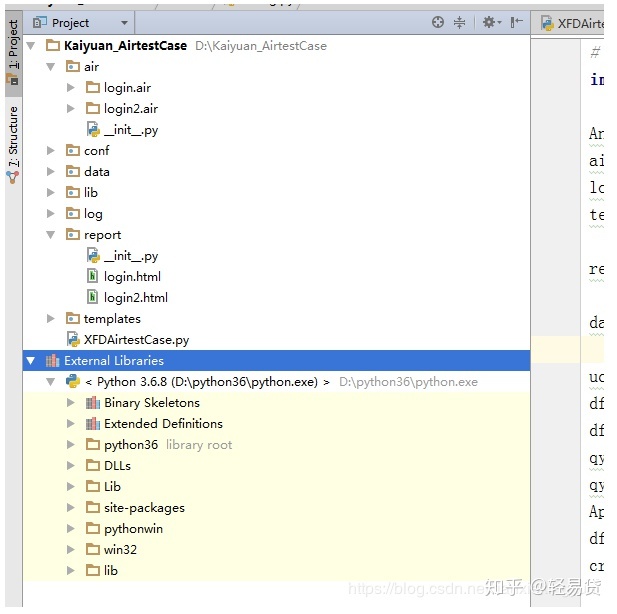Select the External Libraries row
Screen dimensions: 617x614
276,361
